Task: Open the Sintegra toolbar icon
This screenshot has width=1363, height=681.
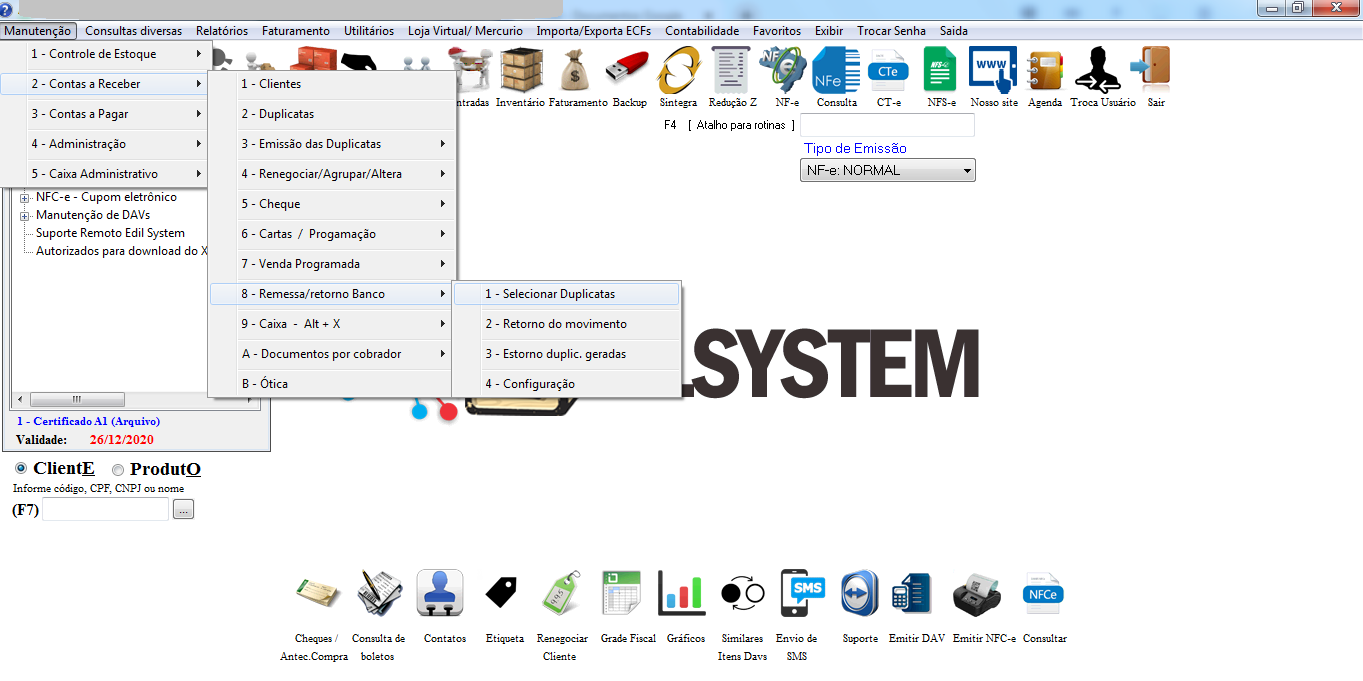Action: click(678, 70)
